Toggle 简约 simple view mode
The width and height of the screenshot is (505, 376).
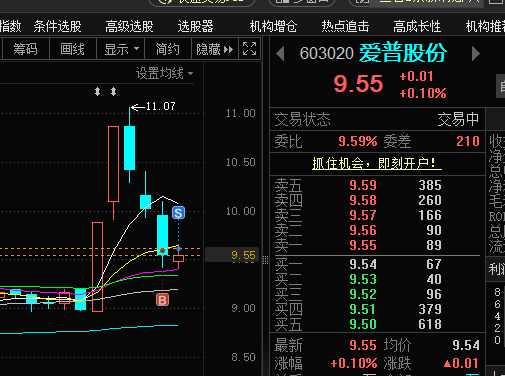tap(168, 49)
